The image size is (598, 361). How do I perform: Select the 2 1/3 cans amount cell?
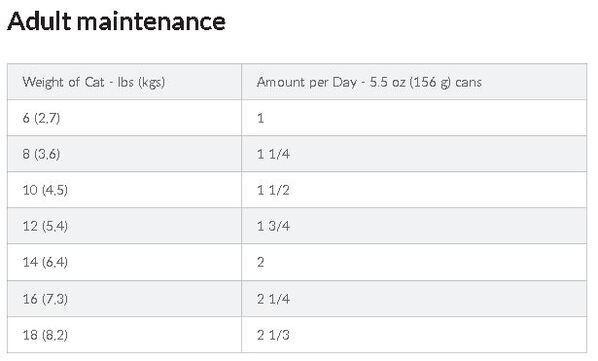(414, 335)
